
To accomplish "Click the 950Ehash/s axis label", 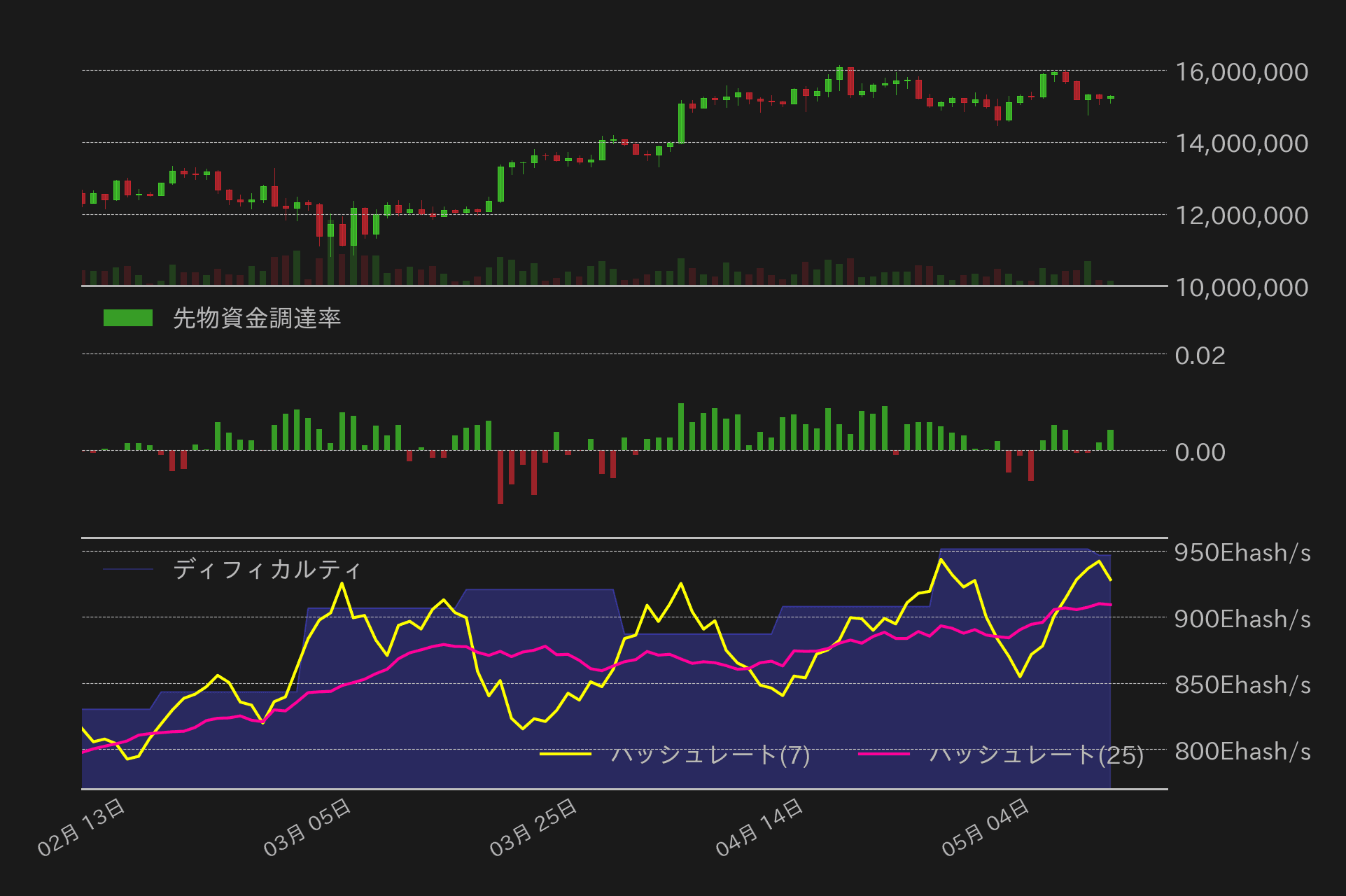I will 1242,552.
